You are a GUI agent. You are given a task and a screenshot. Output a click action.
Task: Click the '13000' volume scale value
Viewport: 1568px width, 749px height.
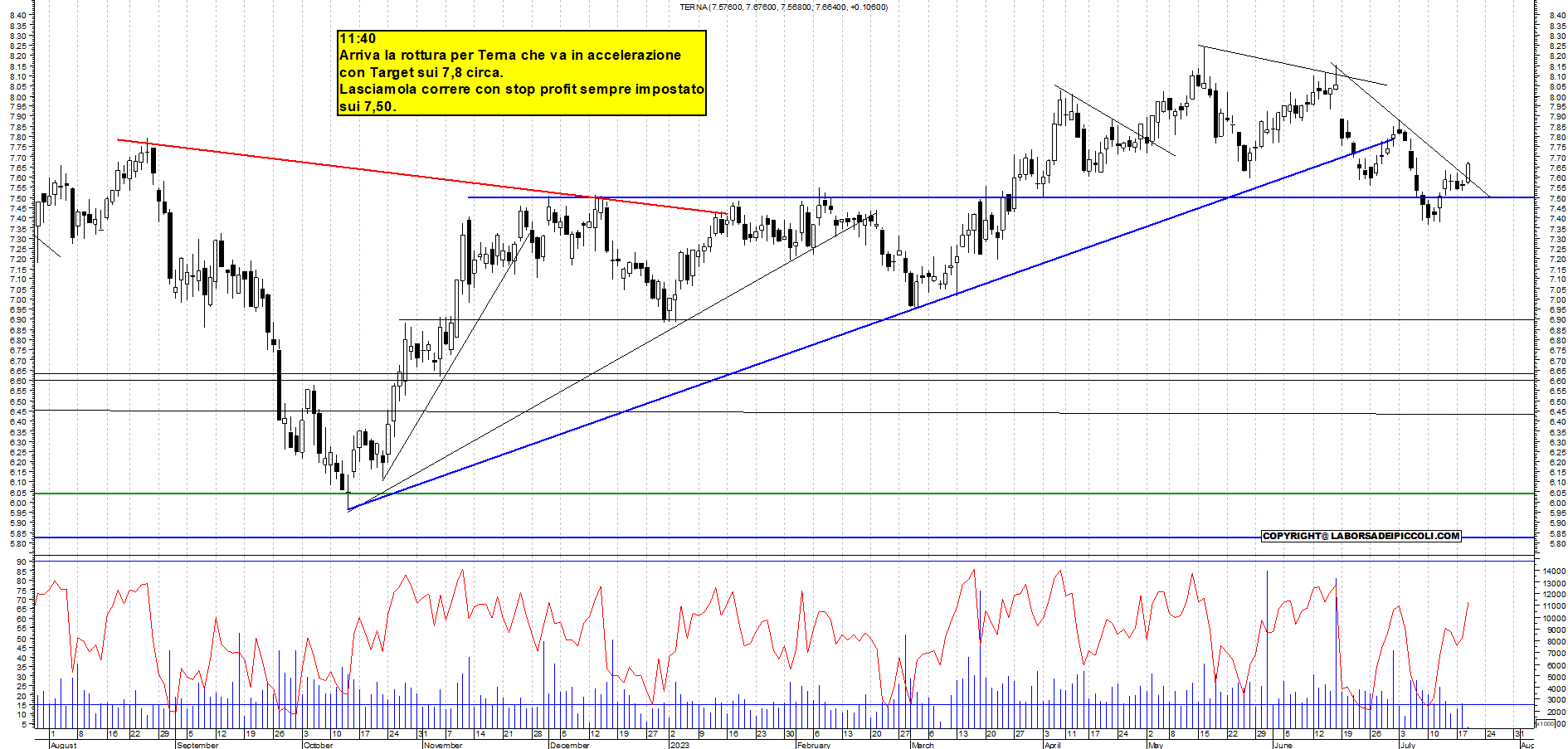[x=1553, y=583]
